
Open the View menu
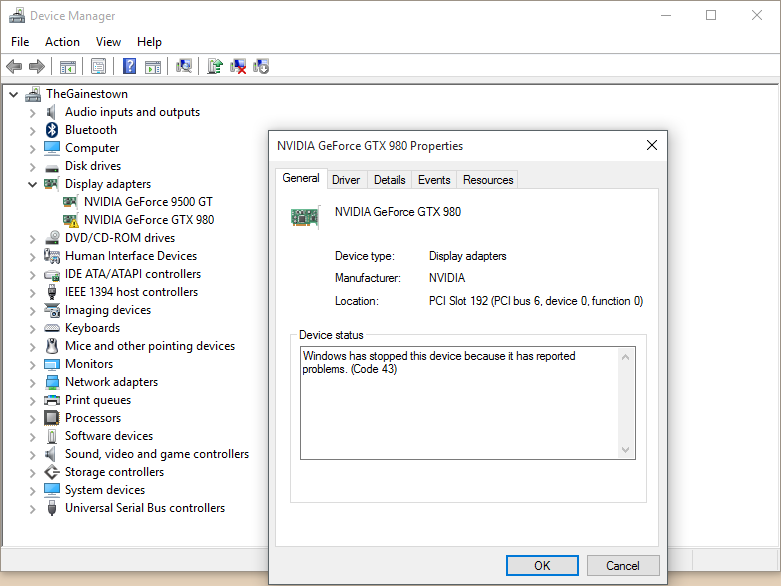pos(108,42)
